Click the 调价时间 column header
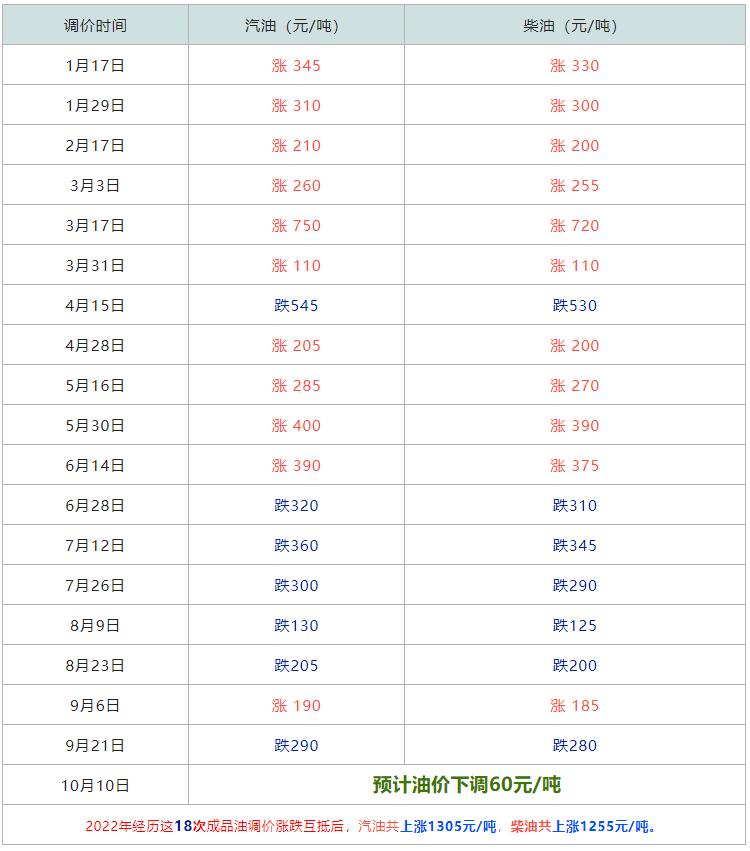The image size is (750, 851). (x=95, y=26)
